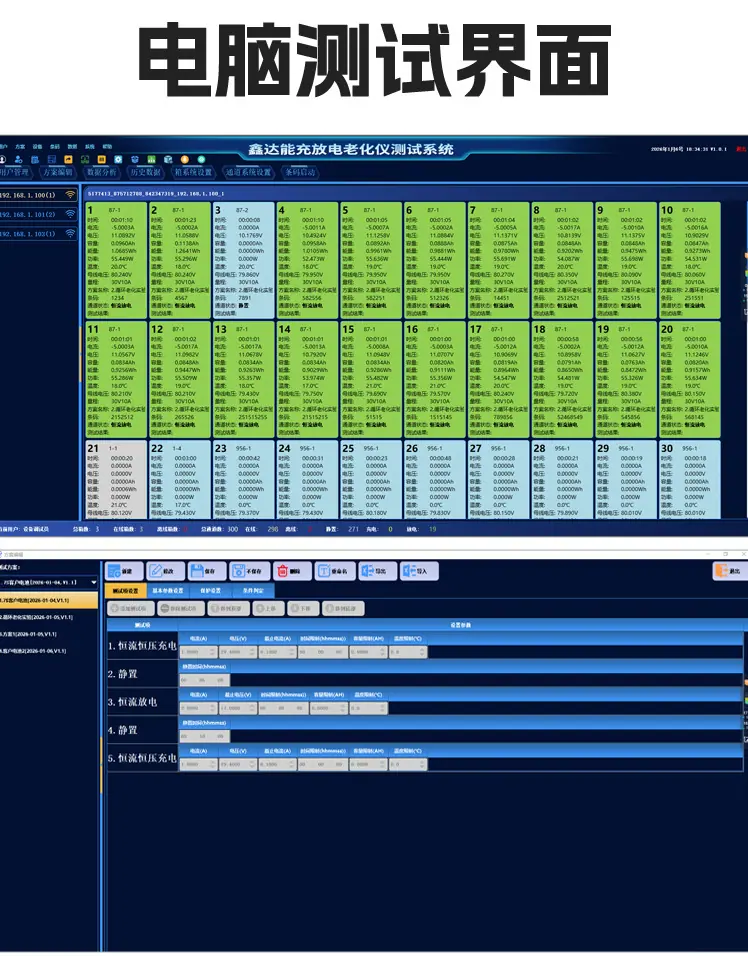Open 箱系统设置 tab
The image size is (748, 956).
click(193, 173)
